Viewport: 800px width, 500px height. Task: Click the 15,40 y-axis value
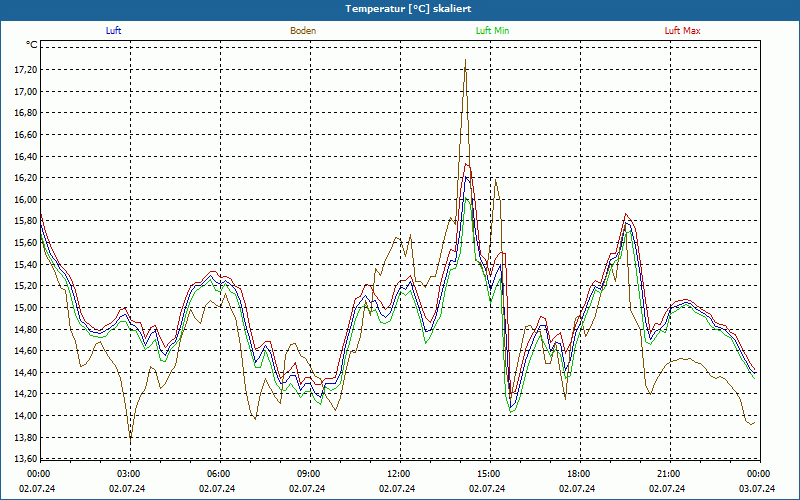click(26, 264)
